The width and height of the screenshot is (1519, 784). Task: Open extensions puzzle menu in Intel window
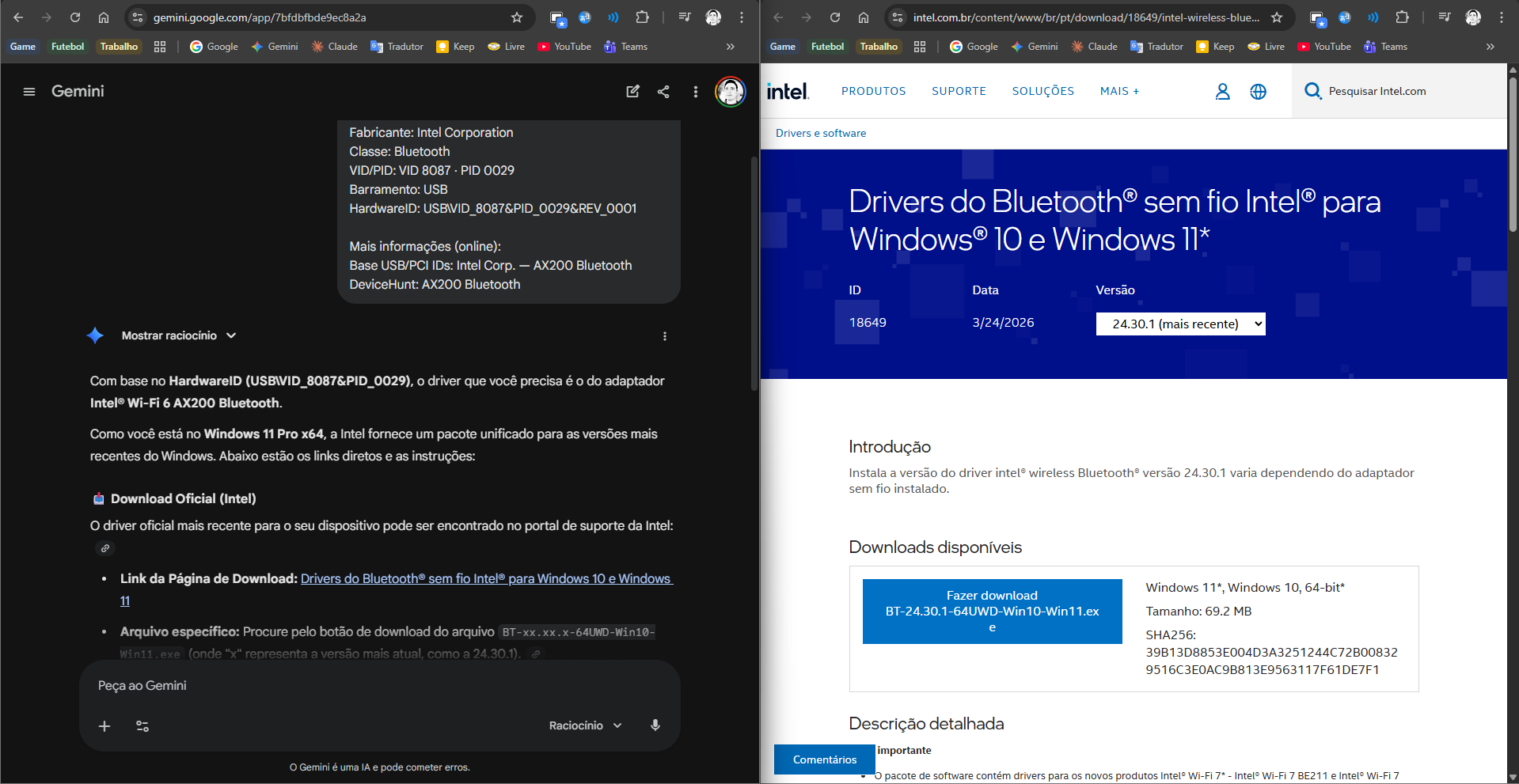click(1402, 17)
